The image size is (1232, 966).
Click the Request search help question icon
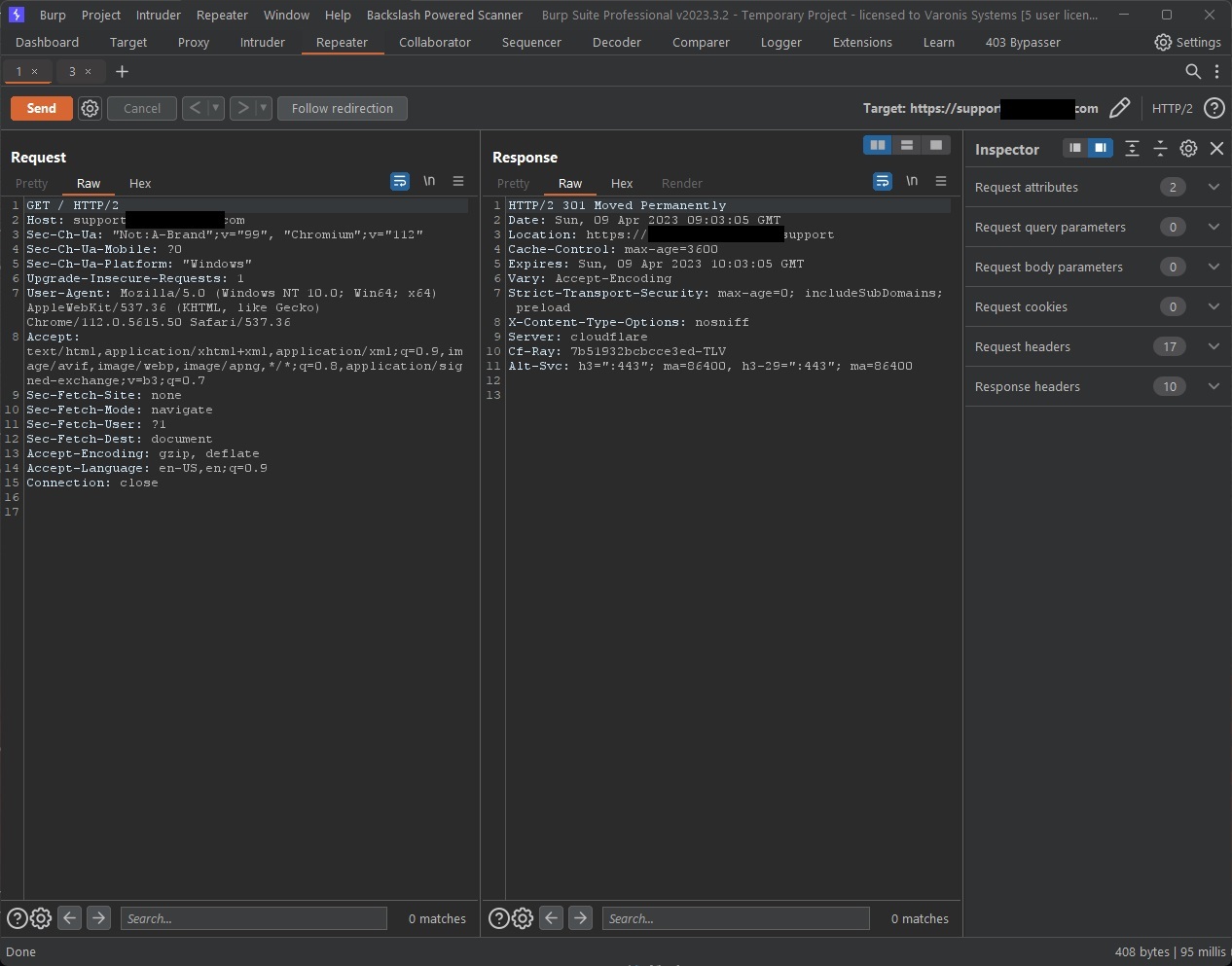pos(17,918)
